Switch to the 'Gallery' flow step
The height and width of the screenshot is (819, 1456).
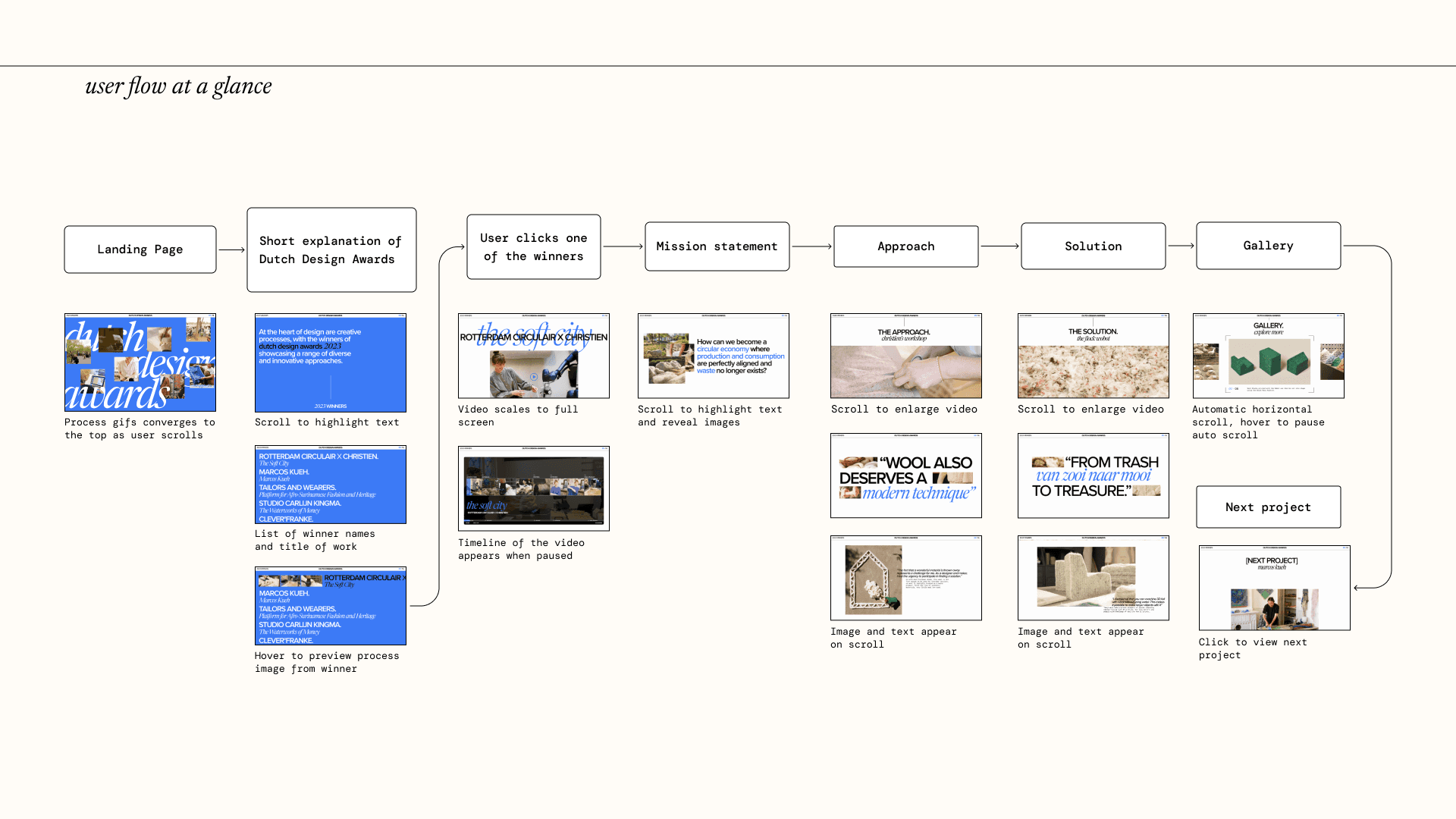[x=1268, y=245]
